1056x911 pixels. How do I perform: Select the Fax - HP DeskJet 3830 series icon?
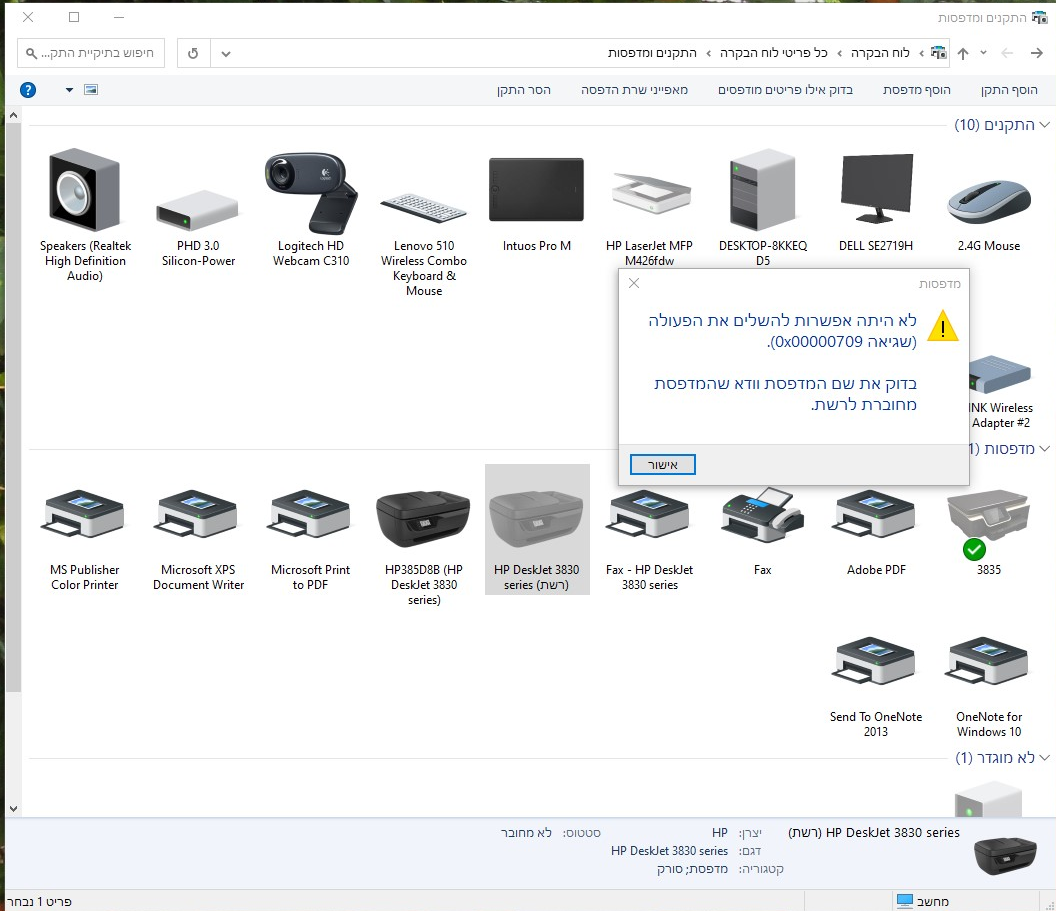pyautogui.click(x=649, y=513)
